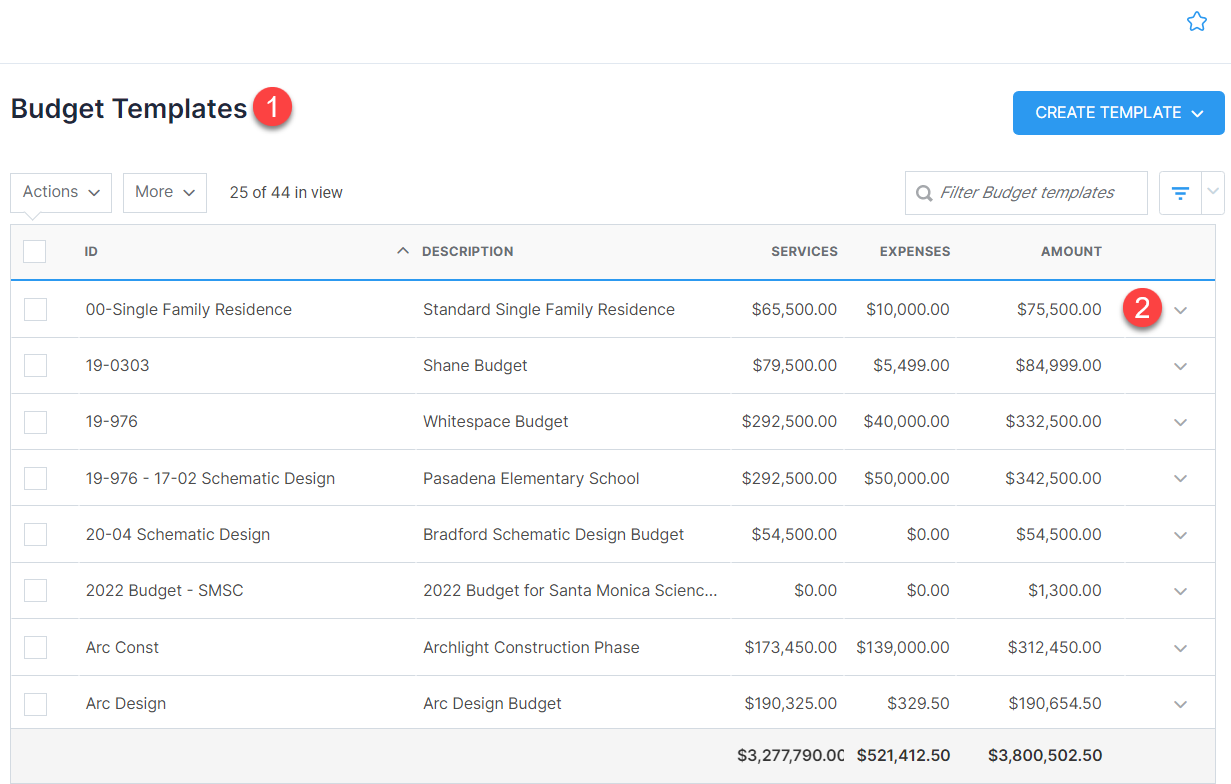Open the Arc Design template link
The width and height of the screenshot is (1231, 784).
[125, 703]
